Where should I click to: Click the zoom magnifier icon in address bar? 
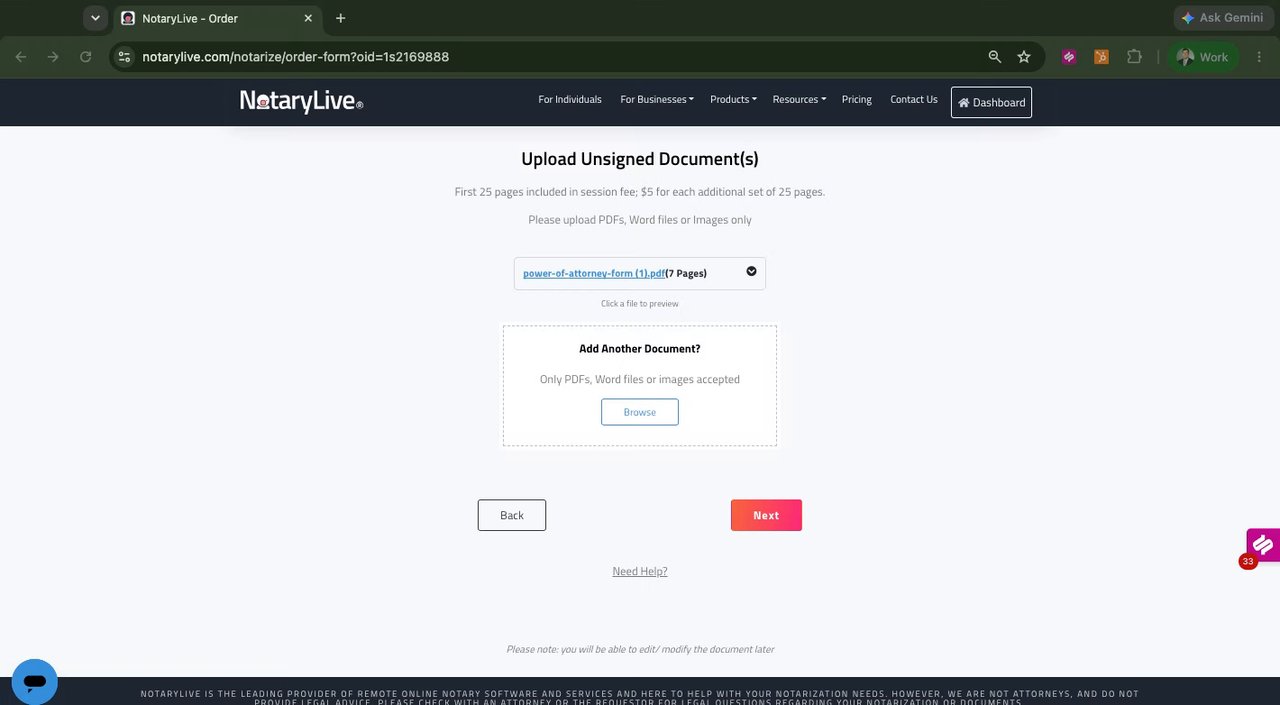[x=995, y=57]
